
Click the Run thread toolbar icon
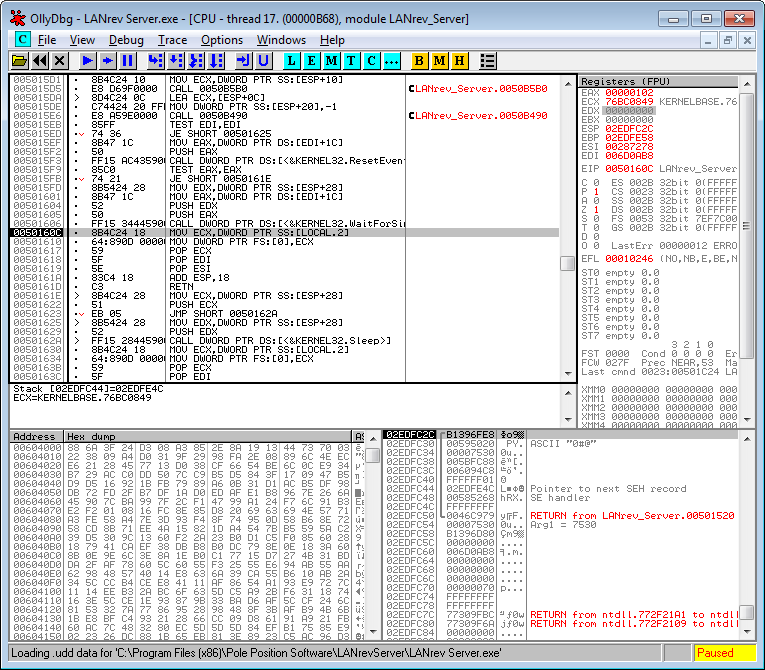(107, 61)
